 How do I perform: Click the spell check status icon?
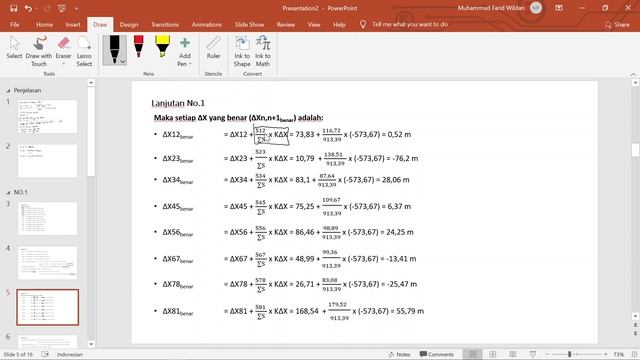[45, 354]
